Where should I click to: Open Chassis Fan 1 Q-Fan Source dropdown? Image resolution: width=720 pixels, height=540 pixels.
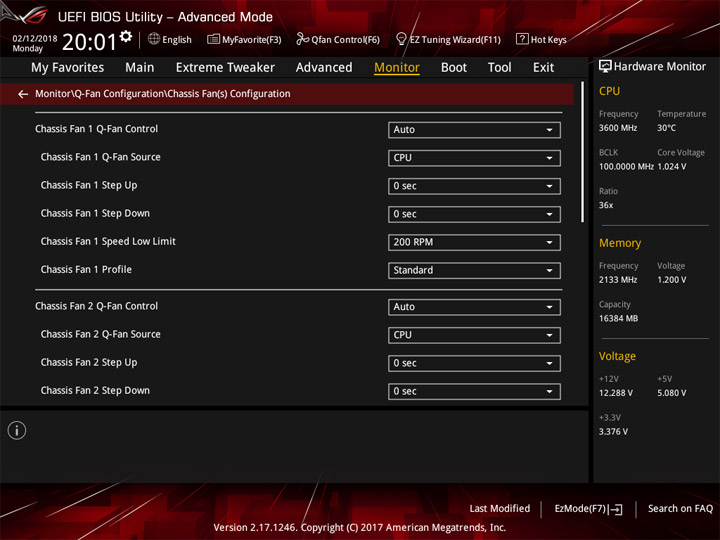click(474, 158)
